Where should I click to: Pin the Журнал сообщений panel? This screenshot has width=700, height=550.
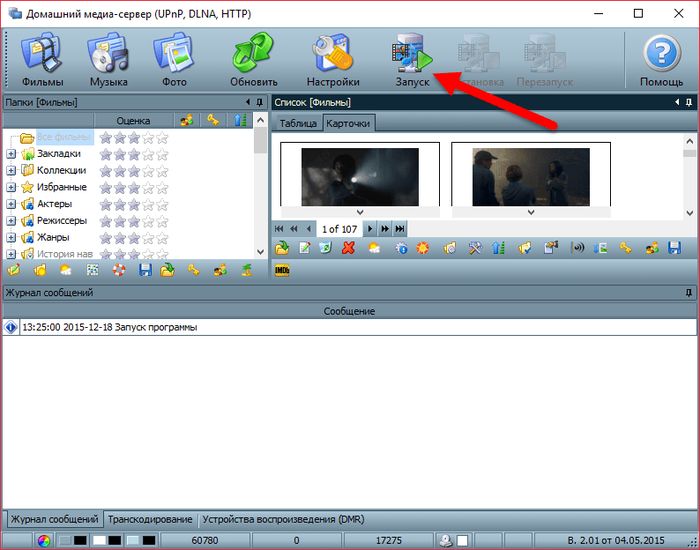[688, 293]
